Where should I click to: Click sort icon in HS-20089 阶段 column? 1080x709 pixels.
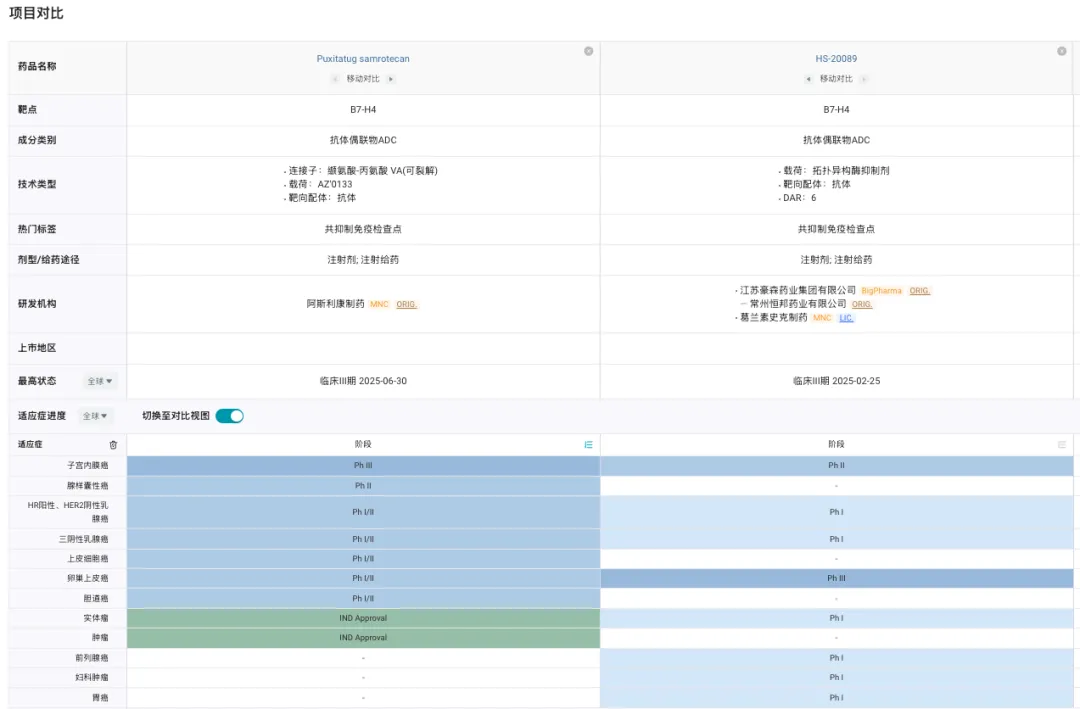(1061, 445)
